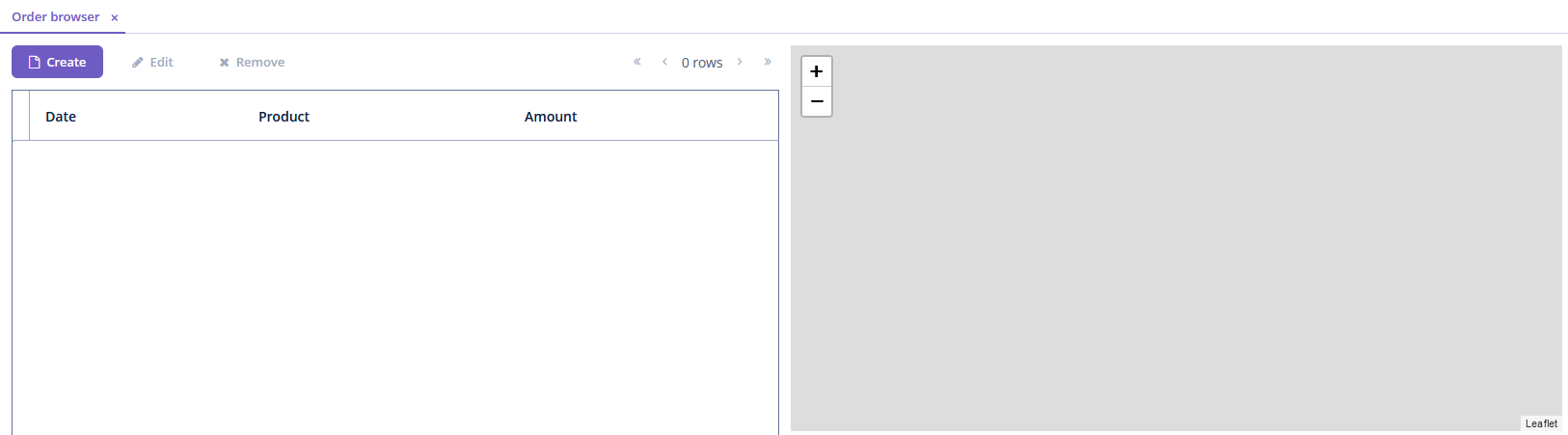The width and height of the screenshot is (1568, 435).
Task: Click the 0 rows count label
Action: click(x=702, y=63)
